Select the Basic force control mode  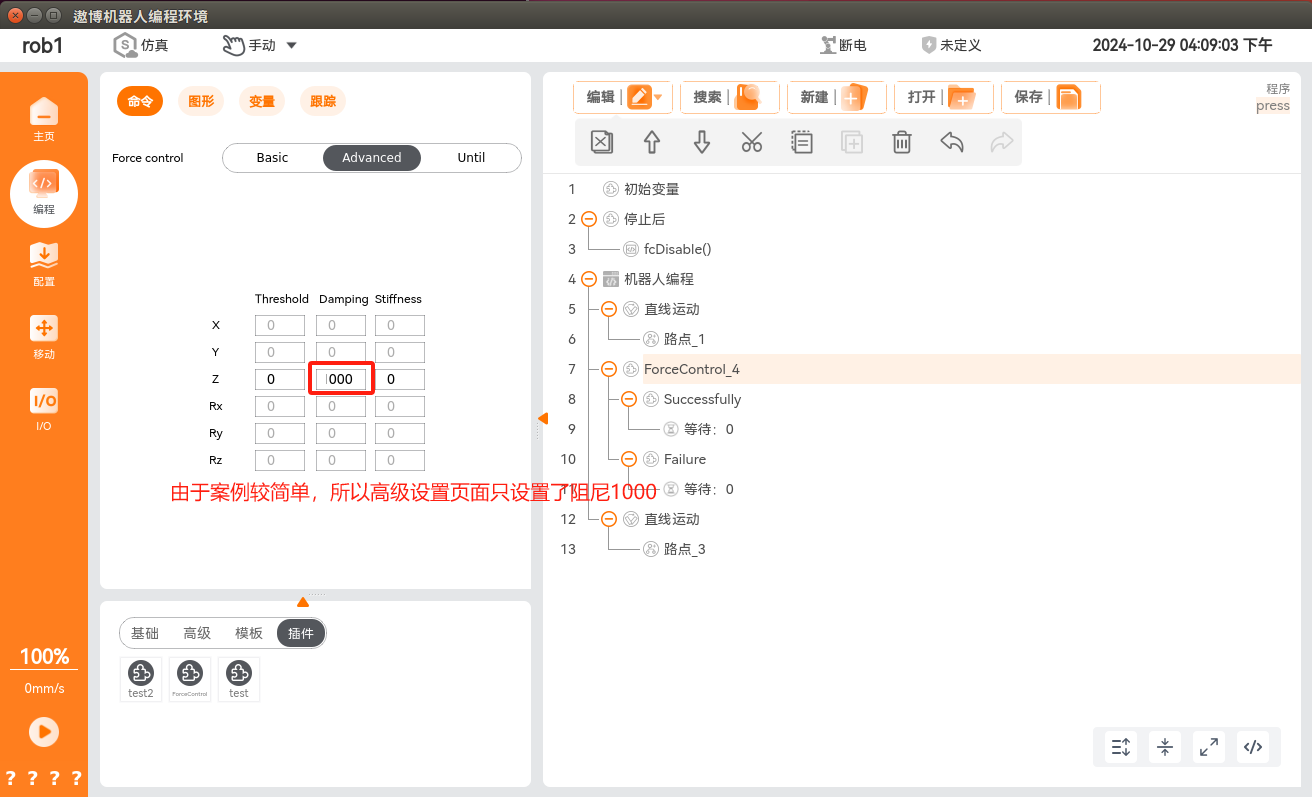point(272,158)
